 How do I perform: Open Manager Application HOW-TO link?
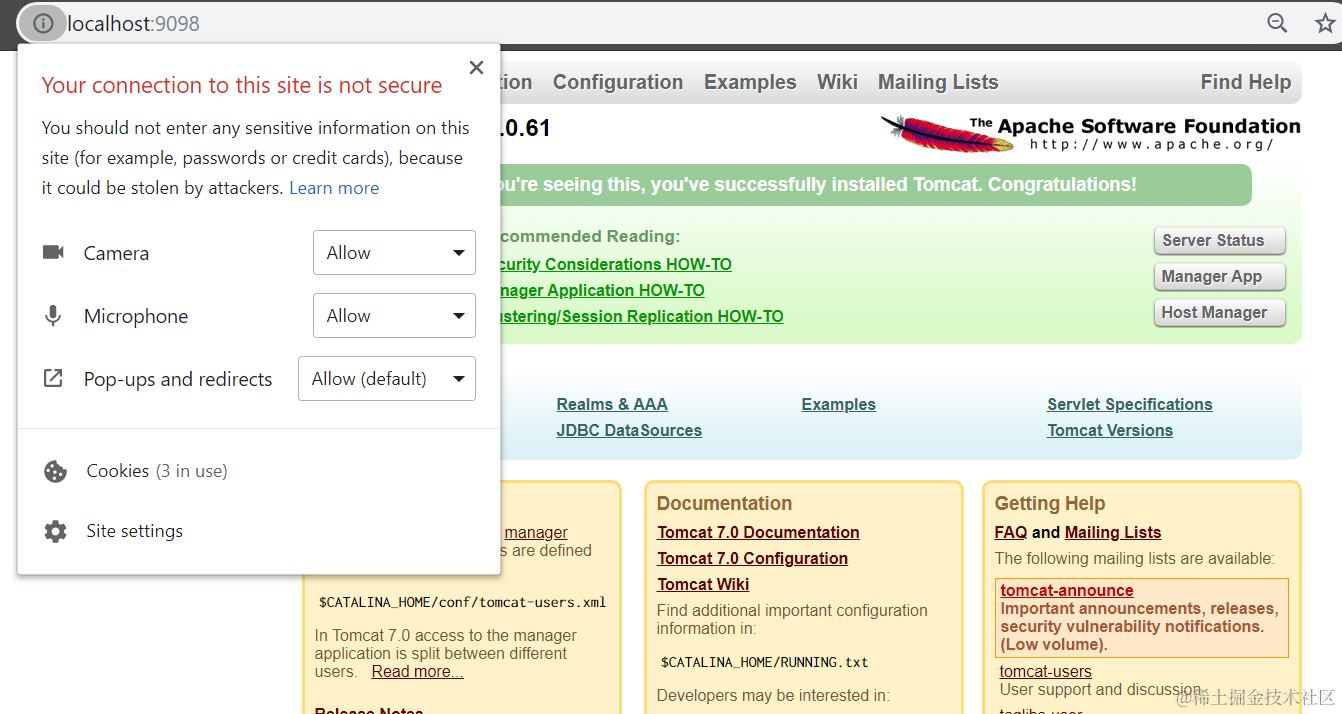pos(603,290)
